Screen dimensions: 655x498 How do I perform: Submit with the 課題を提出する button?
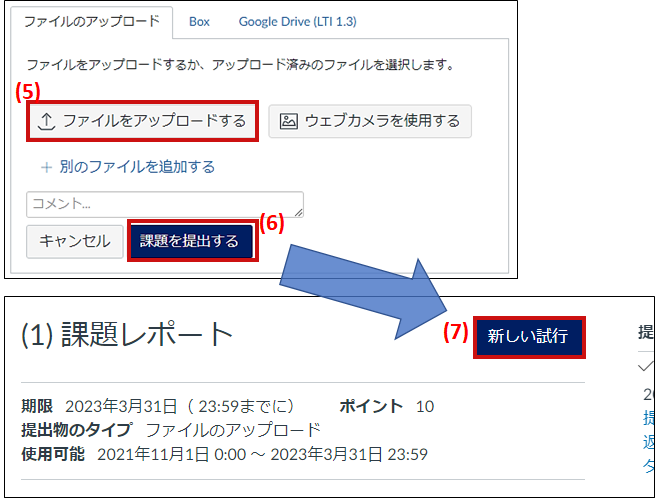click(x=189, y=241)
